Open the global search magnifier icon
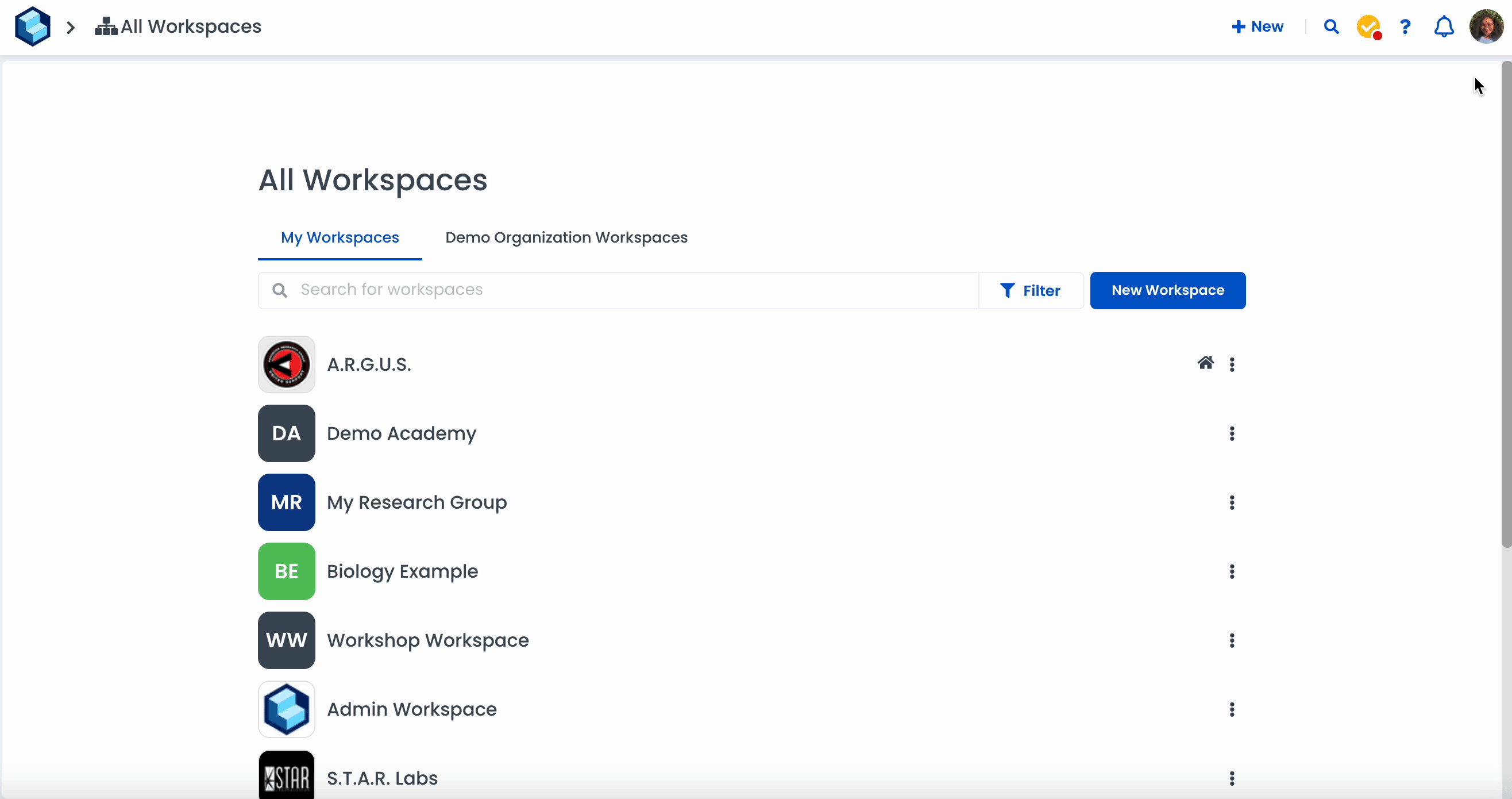Screen dimensions: 1512x799 [1331, 27]
